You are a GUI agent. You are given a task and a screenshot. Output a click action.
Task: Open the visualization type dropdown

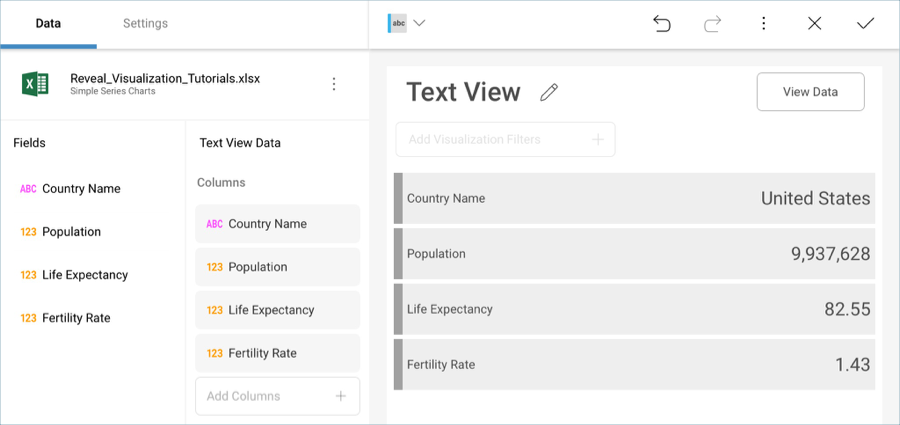coord(408,23)
